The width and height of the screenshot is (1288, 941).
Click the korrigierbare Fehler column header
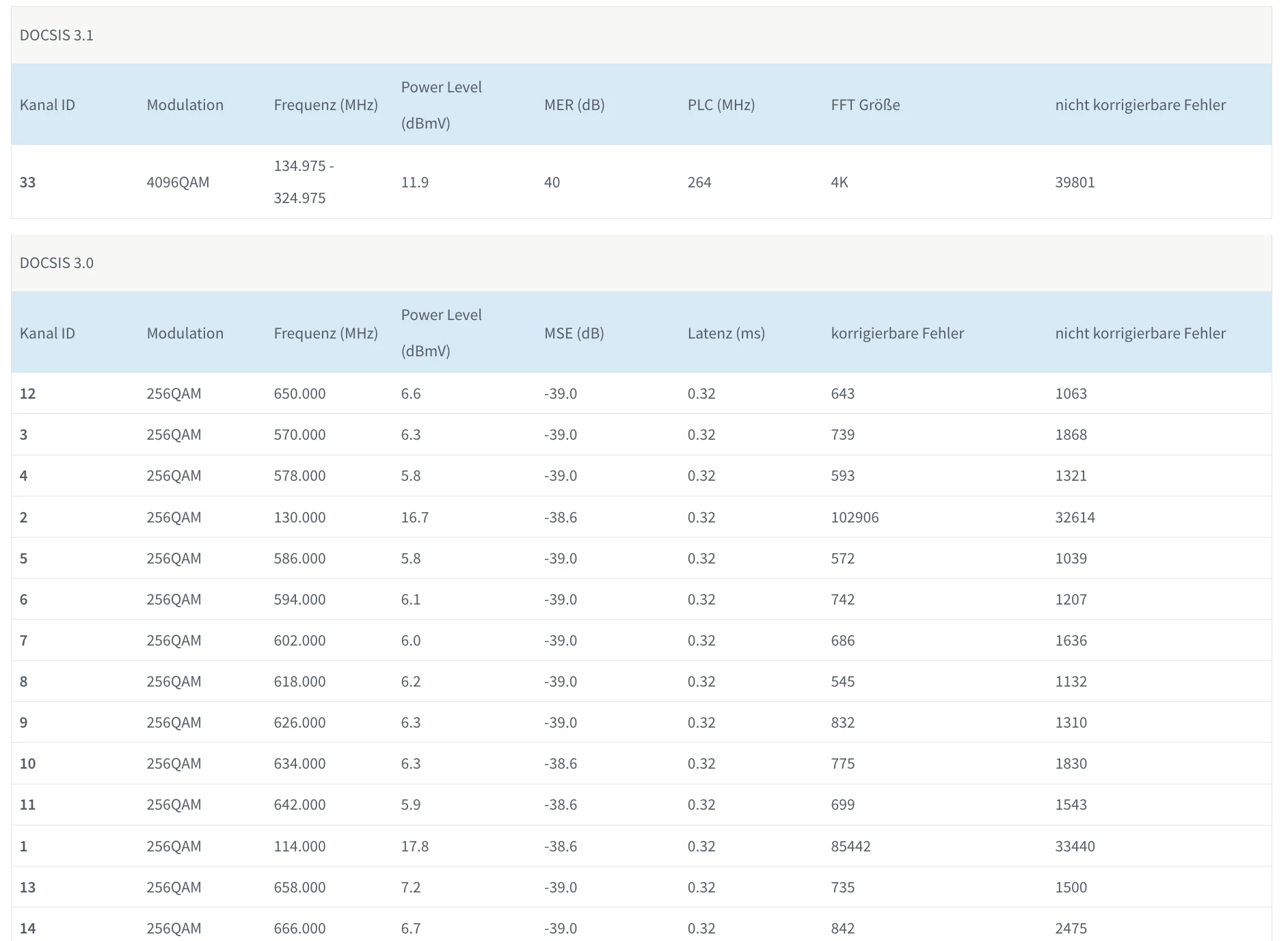pos(897,334)
